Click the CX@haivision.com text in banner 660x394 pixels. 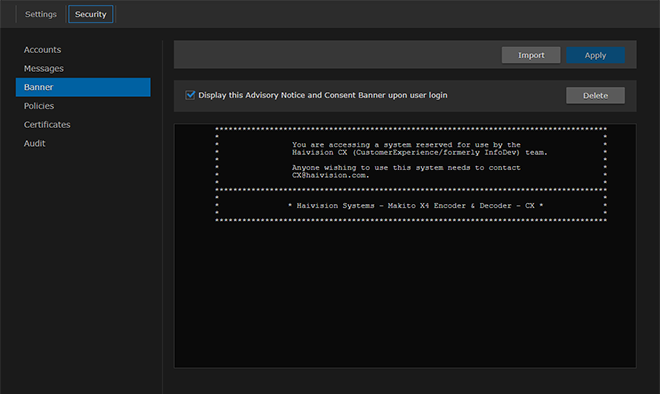[330, 176]
